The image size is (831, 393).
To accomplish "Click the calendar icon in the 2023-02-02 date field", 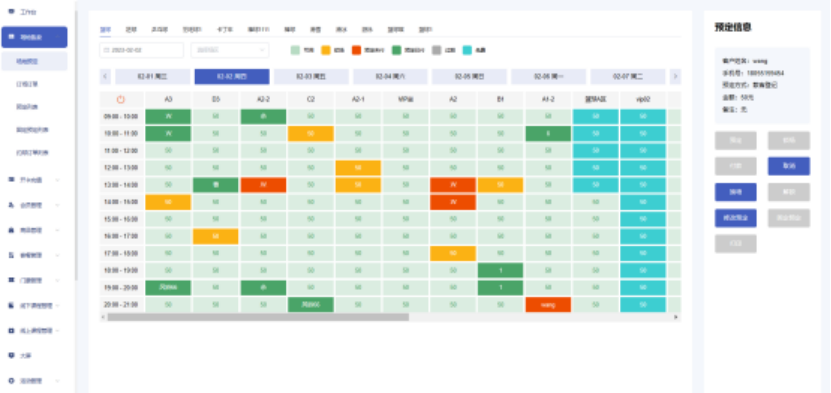I will tap(107, 50).
